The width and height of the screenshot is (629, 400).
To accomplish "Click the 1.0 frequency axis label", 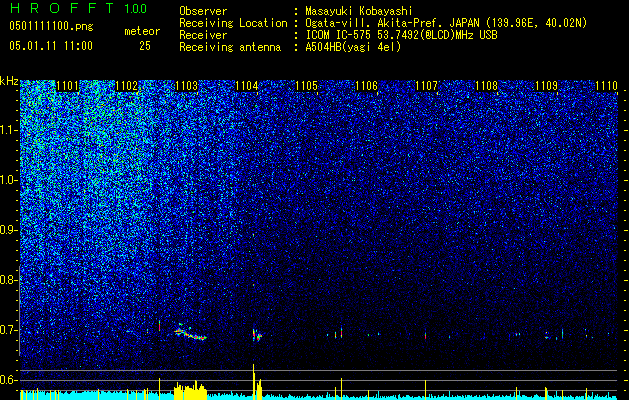I will tap(8, 180).
